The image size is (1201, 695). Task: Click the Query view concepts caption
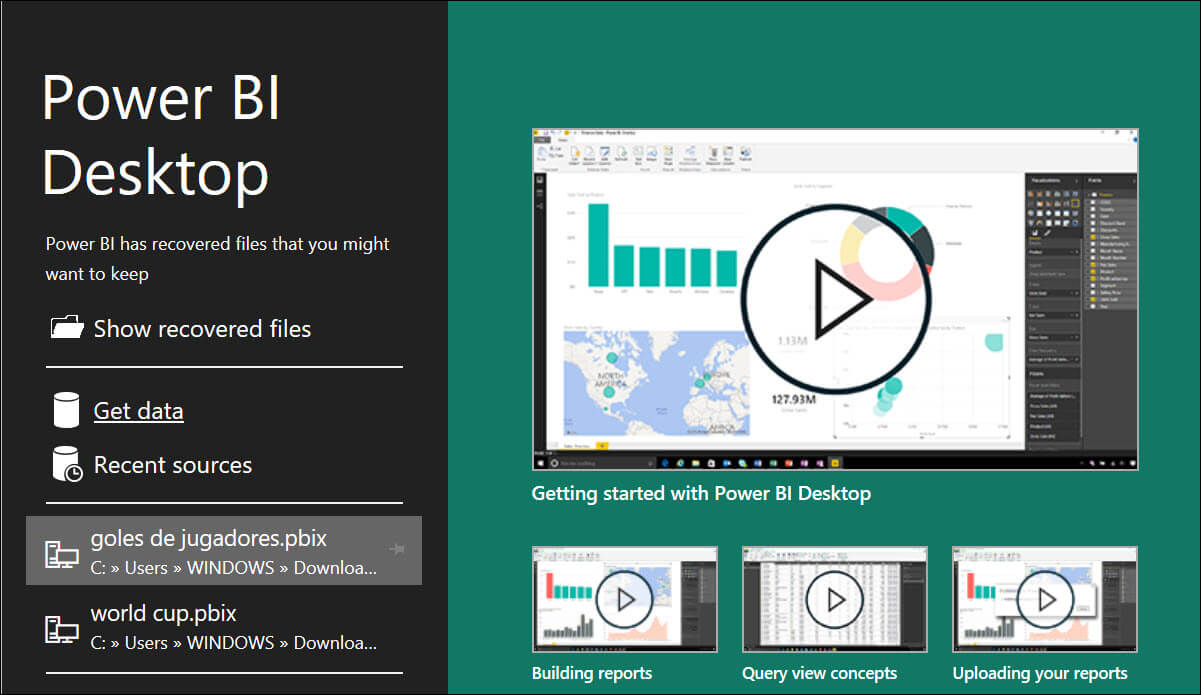click(820, 673)
